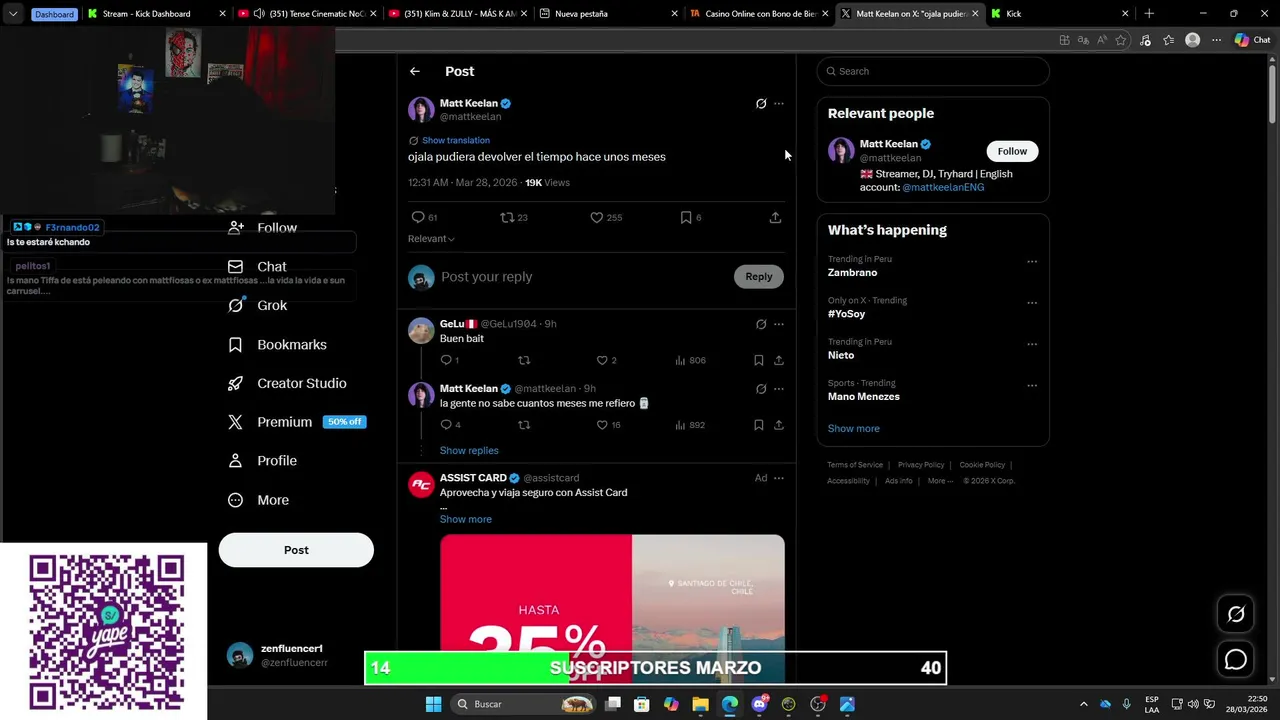Viewport: 1280px width, 720px height.
Task: Reply to GeLu's 'Buen bait' comment
Action: (450, 360)
